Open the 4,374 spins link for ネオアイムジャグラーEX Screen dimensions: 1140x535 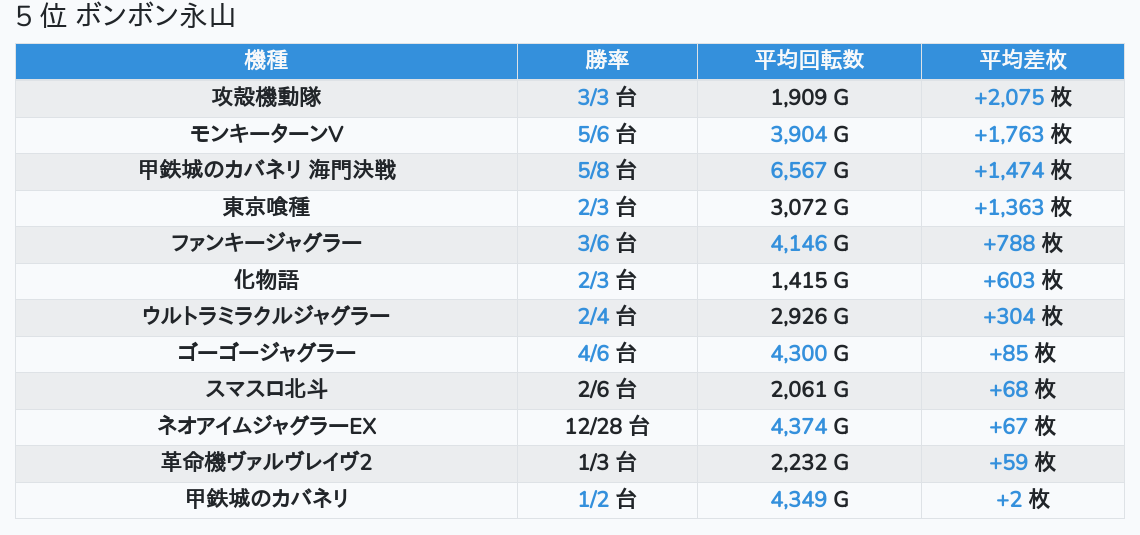(x=798, y=426)
